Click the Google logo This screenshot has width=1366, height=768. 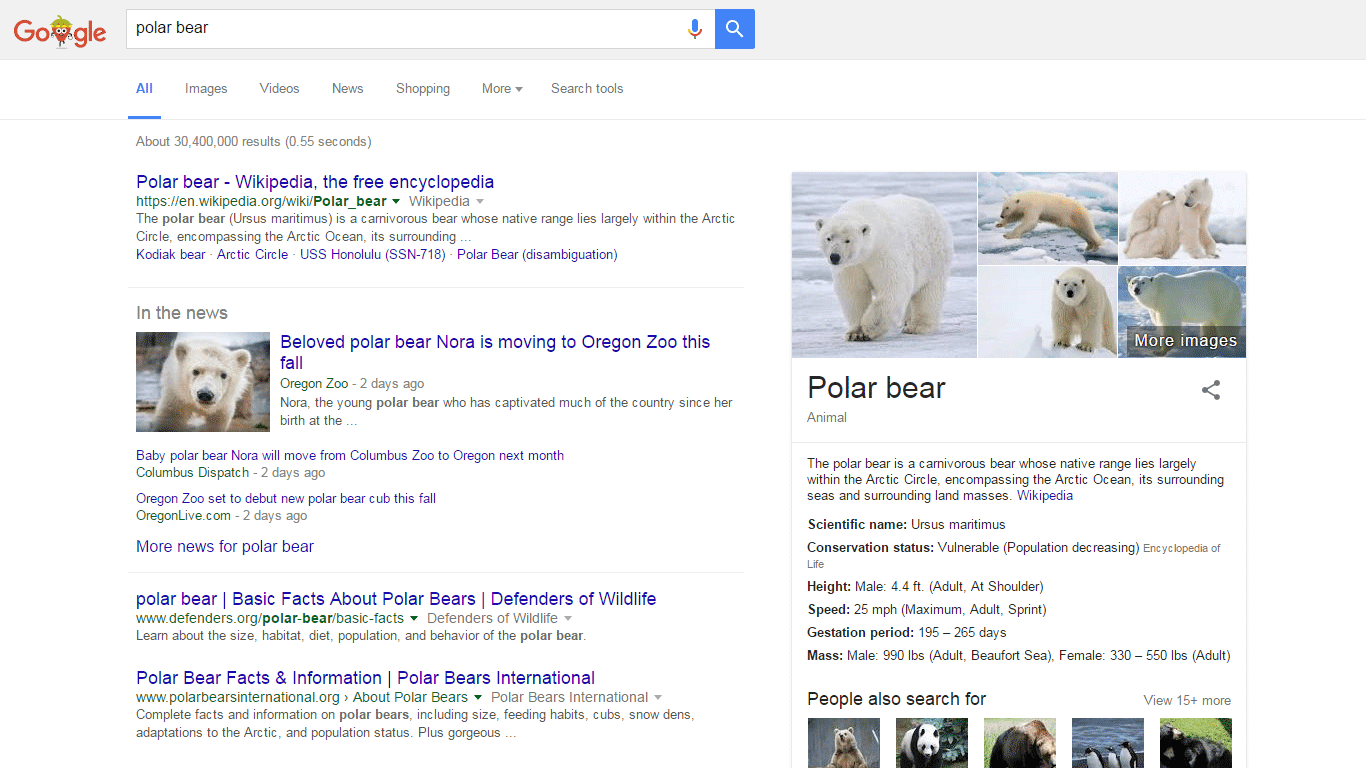[x=60, y=31]
